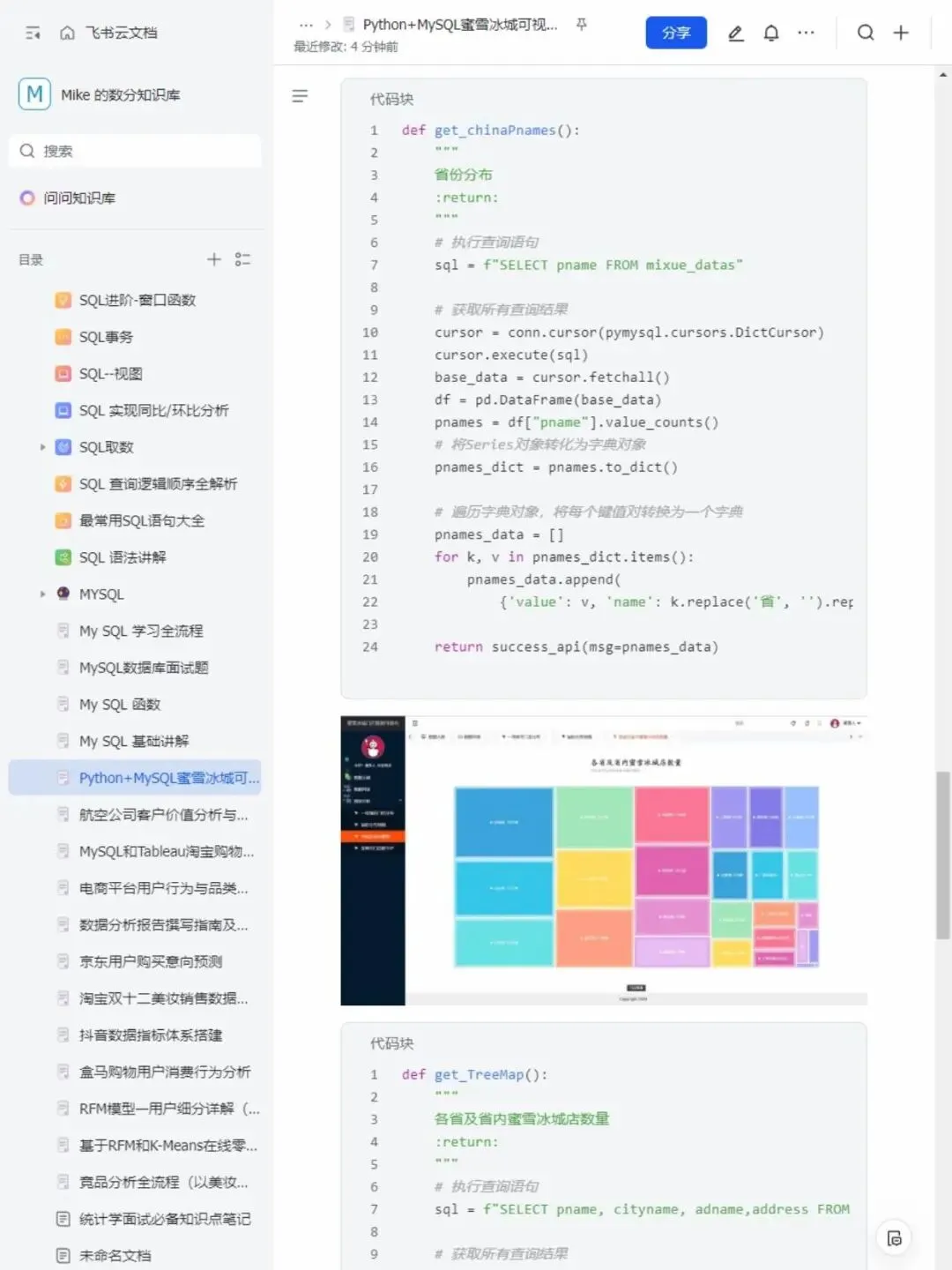Focus the 搜索 search field
Viewport: 952px width, 1270px height.
[x=136, y=151]
